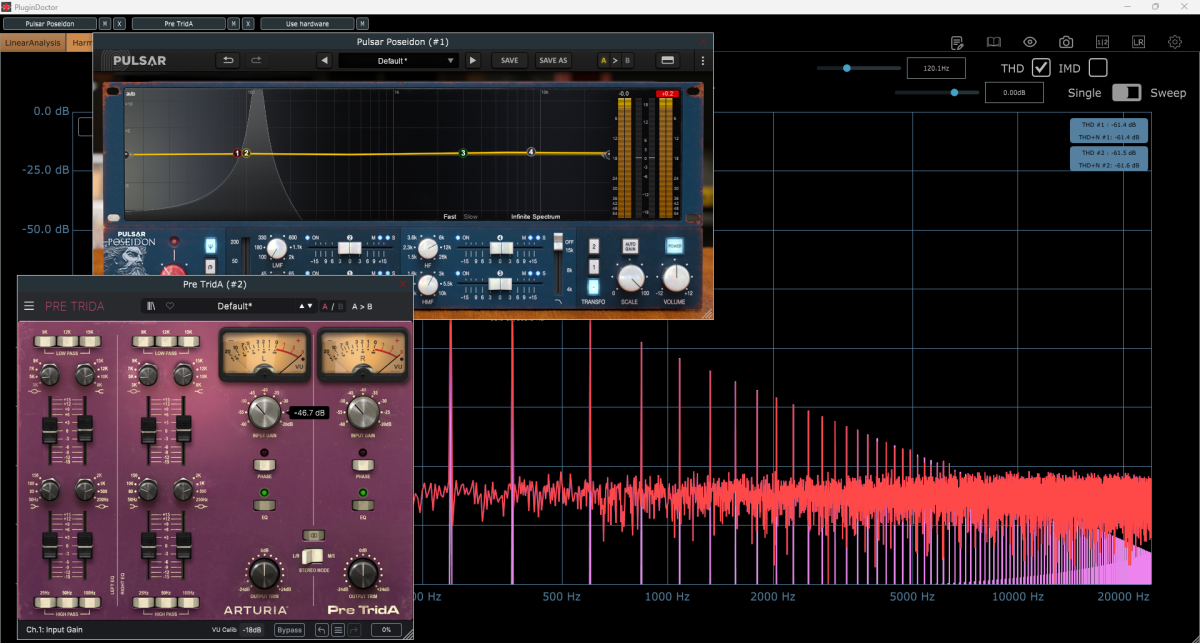Toggle Pulsar Poseidon compact view icon
Image resolution: width=1200 pixels, height=643 pixels.
click(667, 60)
